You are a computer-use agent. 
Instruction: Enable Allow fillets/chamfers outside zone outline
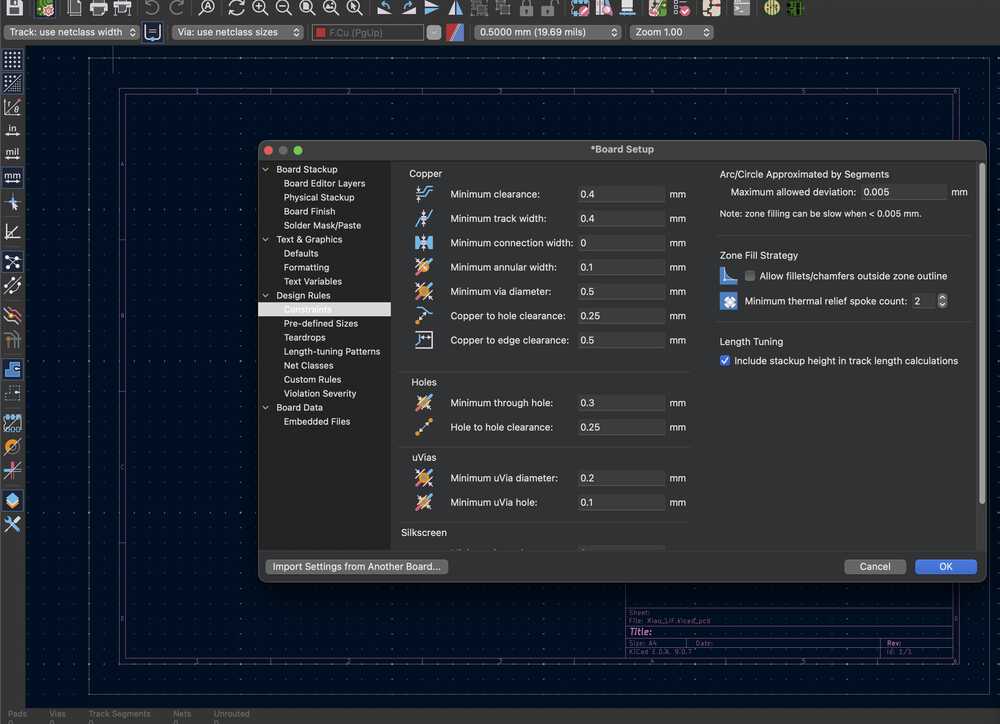click(748, 275)
